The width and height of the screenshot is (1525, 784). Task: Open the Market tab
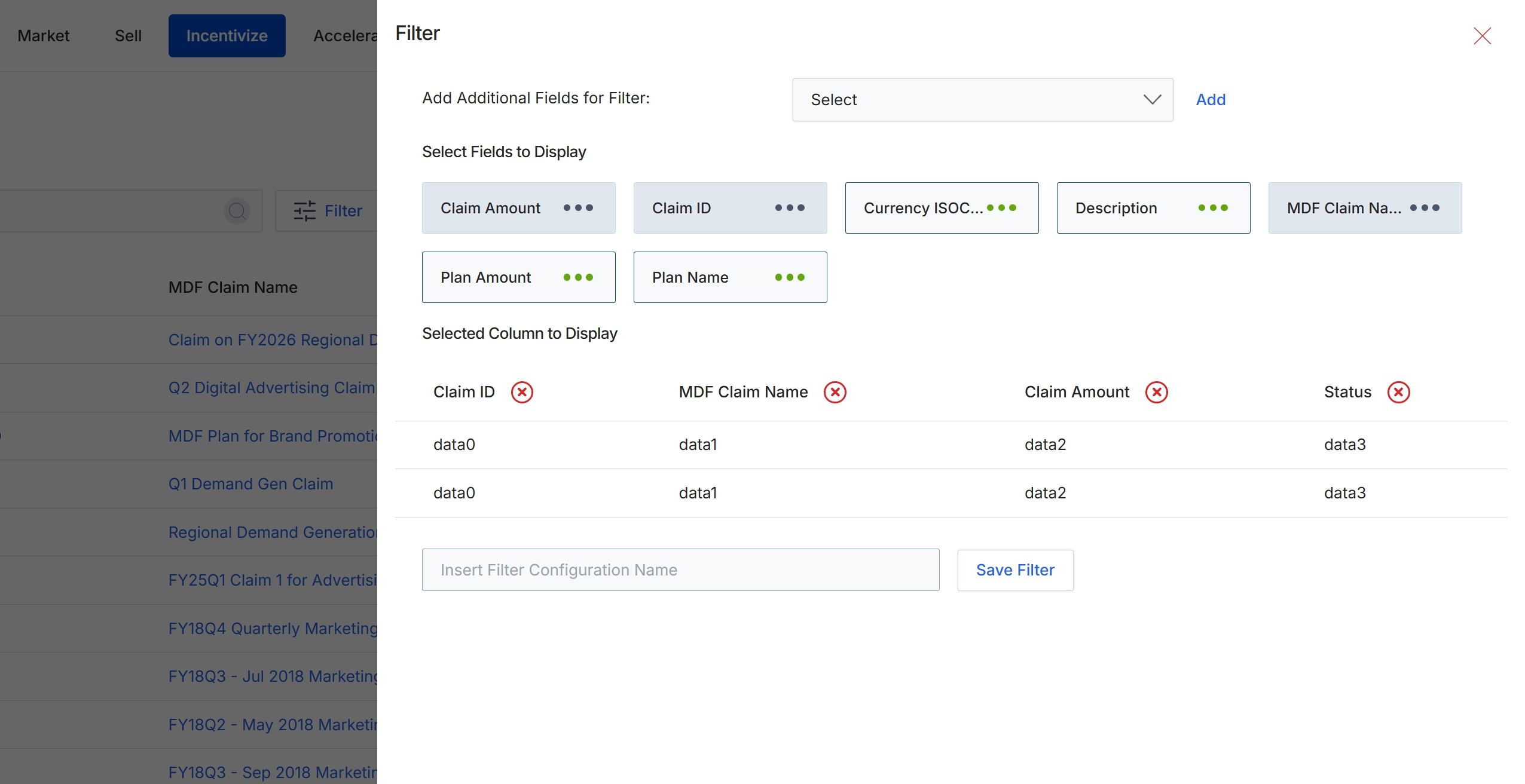(44, 36)
